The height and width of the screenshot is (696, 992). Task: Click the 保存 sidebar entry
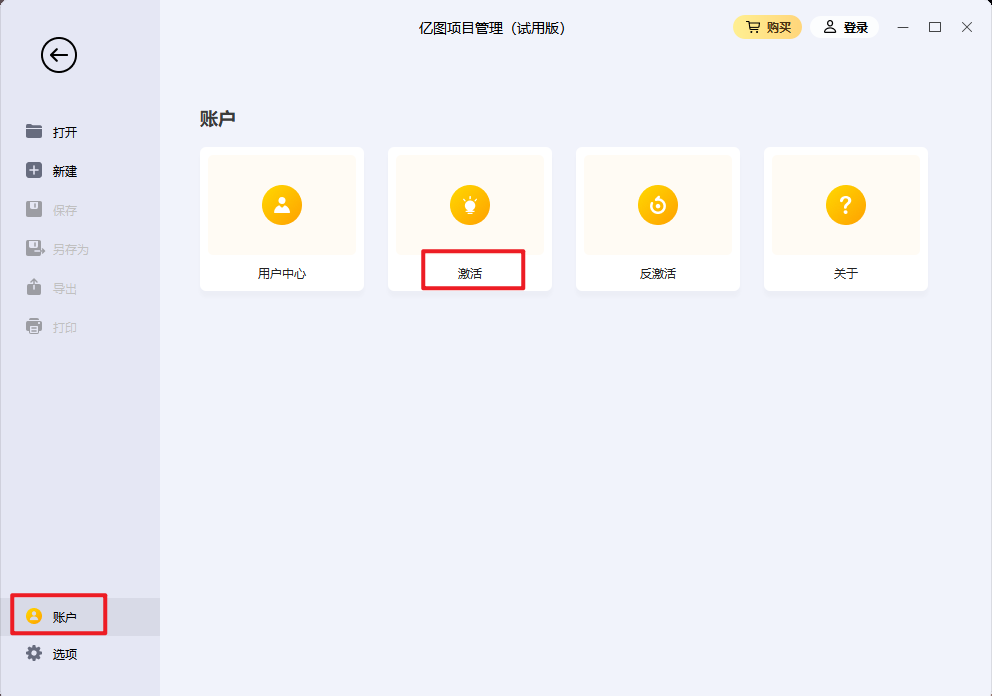click(x=65, y=210)
